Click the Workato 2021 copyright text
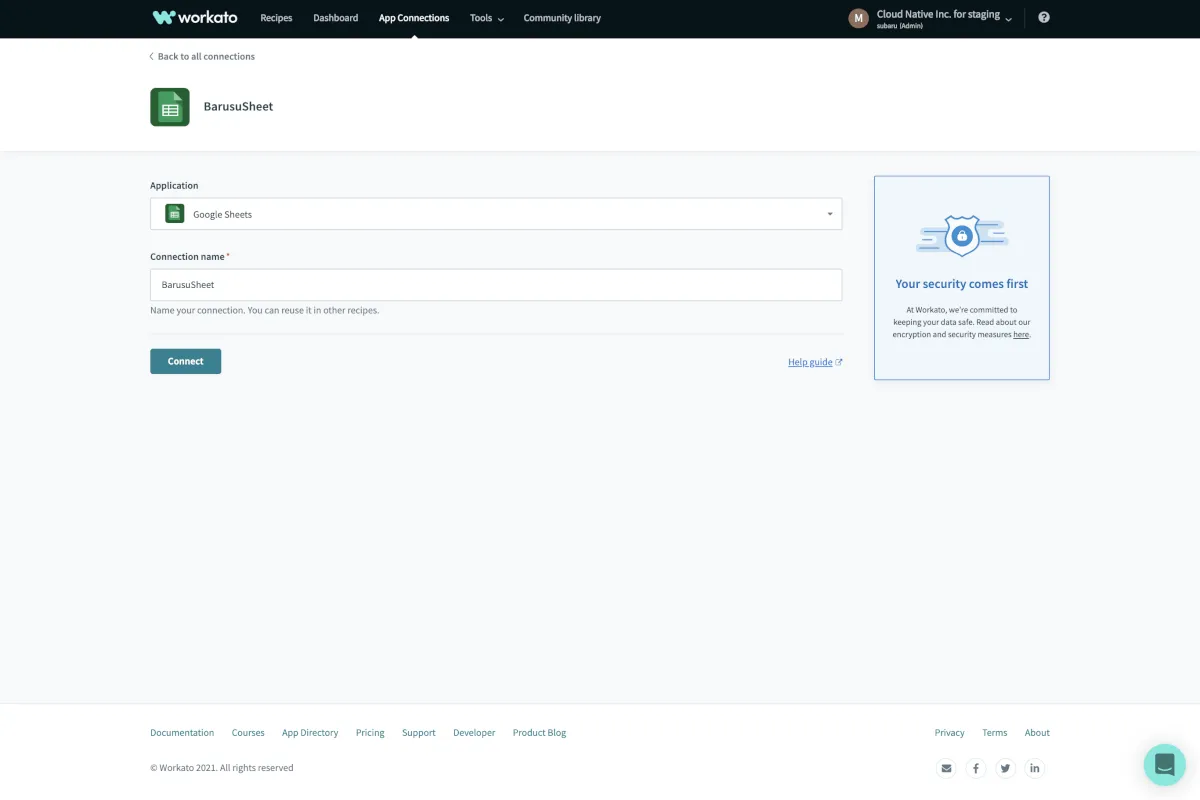 (222, 768)
